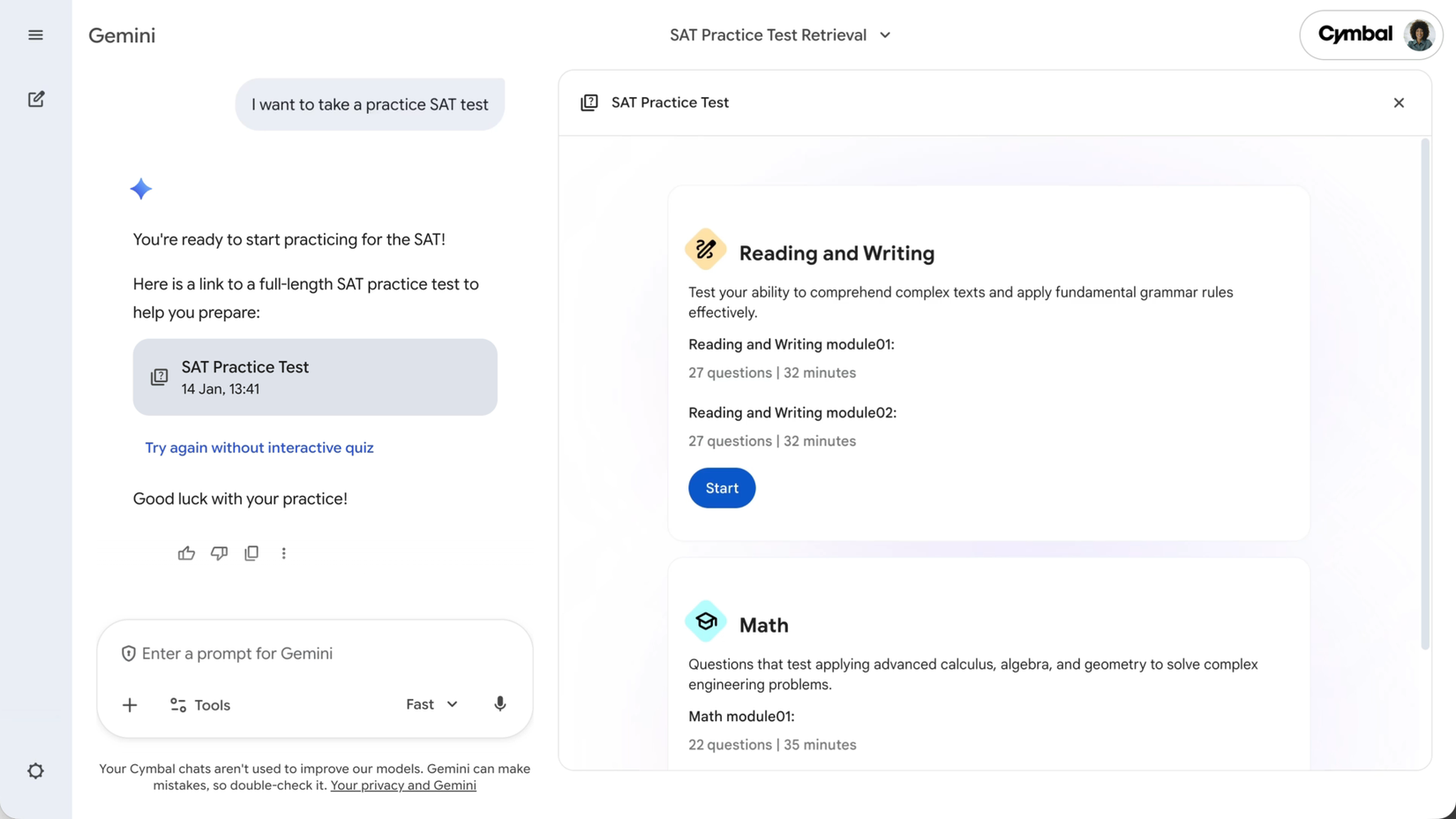Click the plus icon to add attachment
The height and width of the screenshot is (819, 1456).
click(130, 705)
